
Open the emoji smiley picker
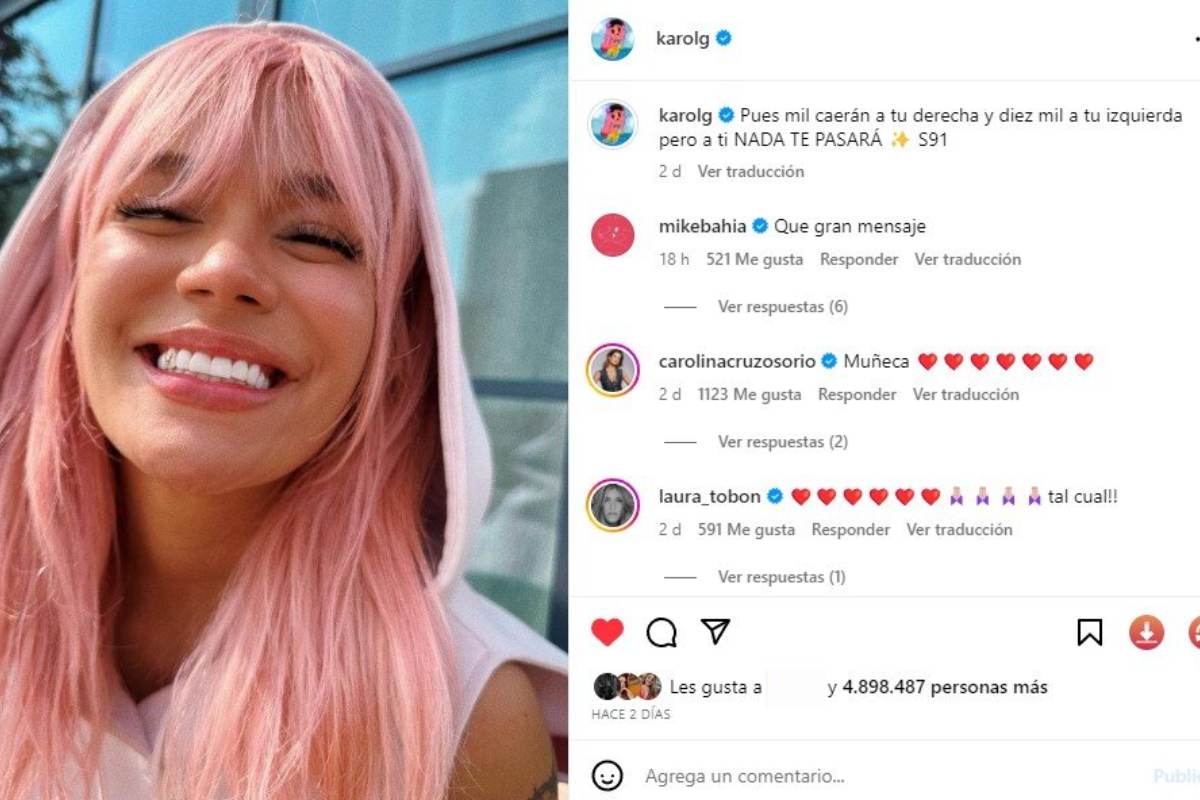tap(607, 776)
